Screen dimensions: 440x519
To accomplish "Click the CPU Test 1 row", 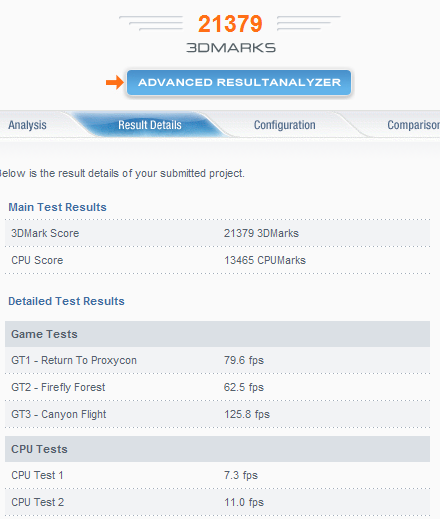I will pos(217,475).
